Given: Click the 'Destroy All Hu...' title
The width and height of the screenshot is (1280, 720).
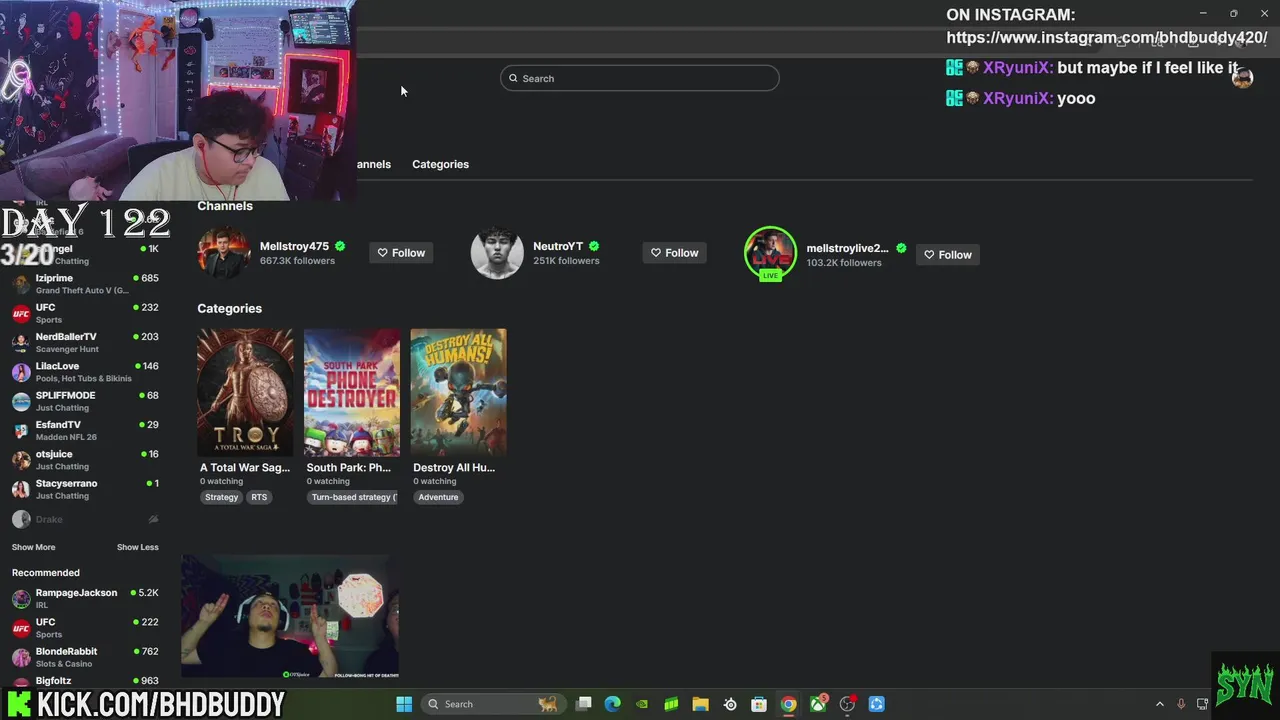Looking at the screenshot, I should tap(454, 467).
